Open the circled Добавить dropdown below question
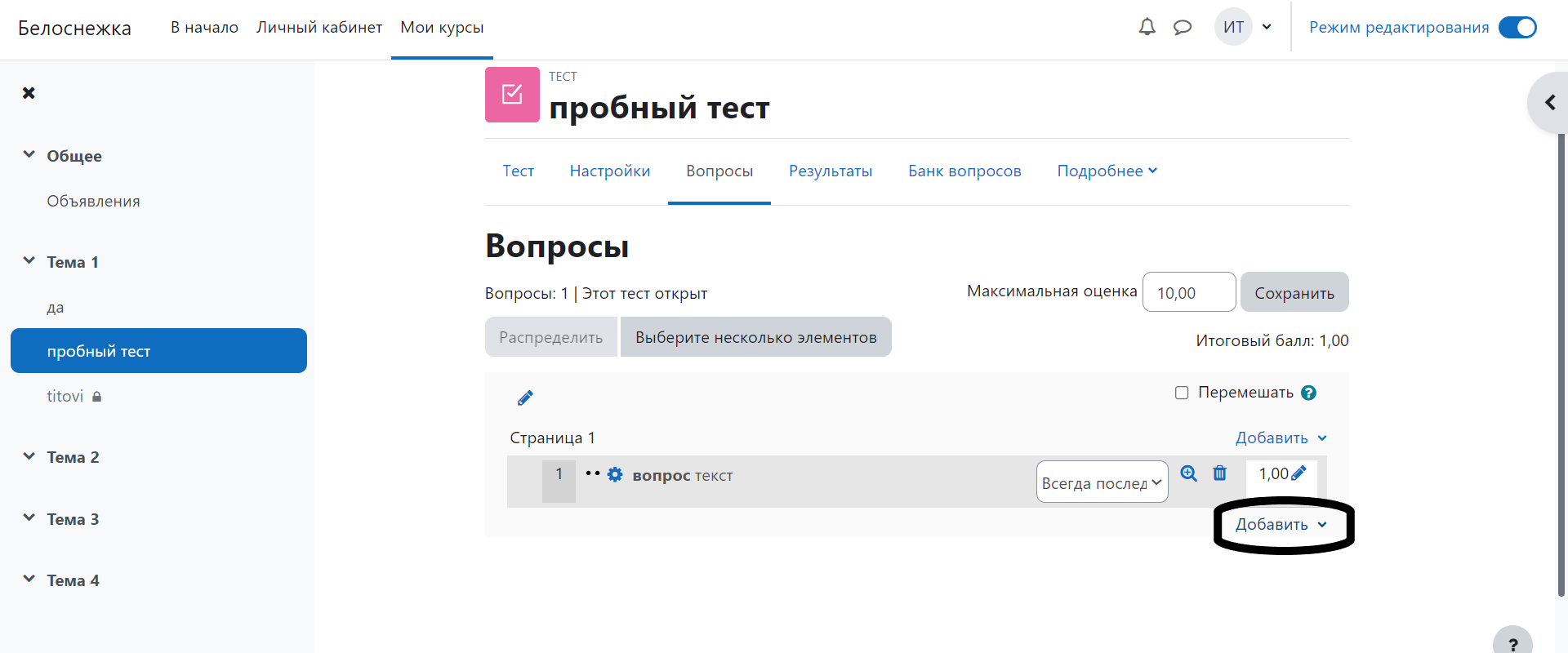 pos(1280,525)
